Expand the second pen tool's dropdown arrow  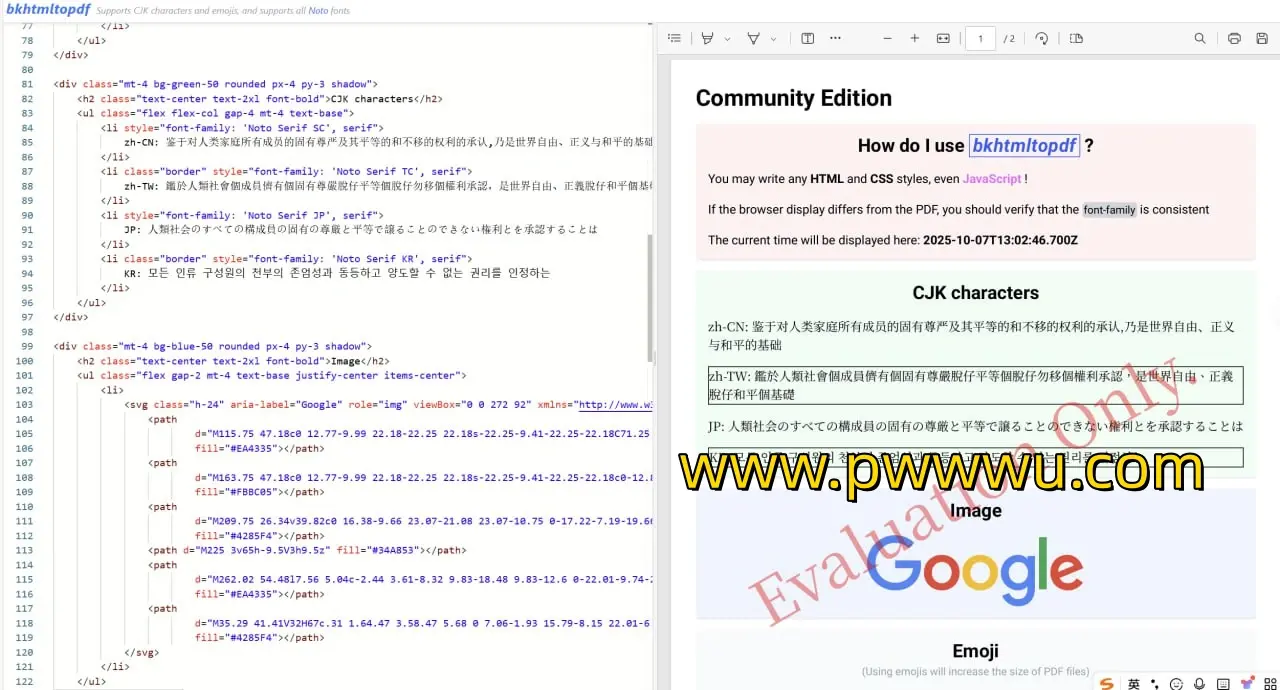coord(773,39)
